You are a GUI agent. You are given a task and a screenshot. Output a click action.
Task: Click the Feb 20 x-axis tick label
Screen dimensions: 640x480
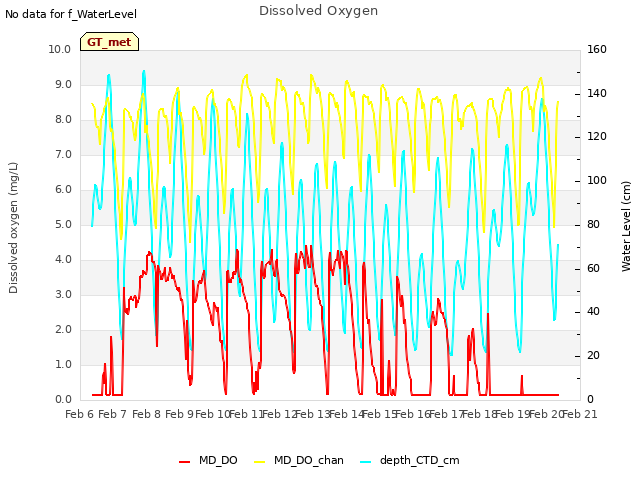pos(546,414)
